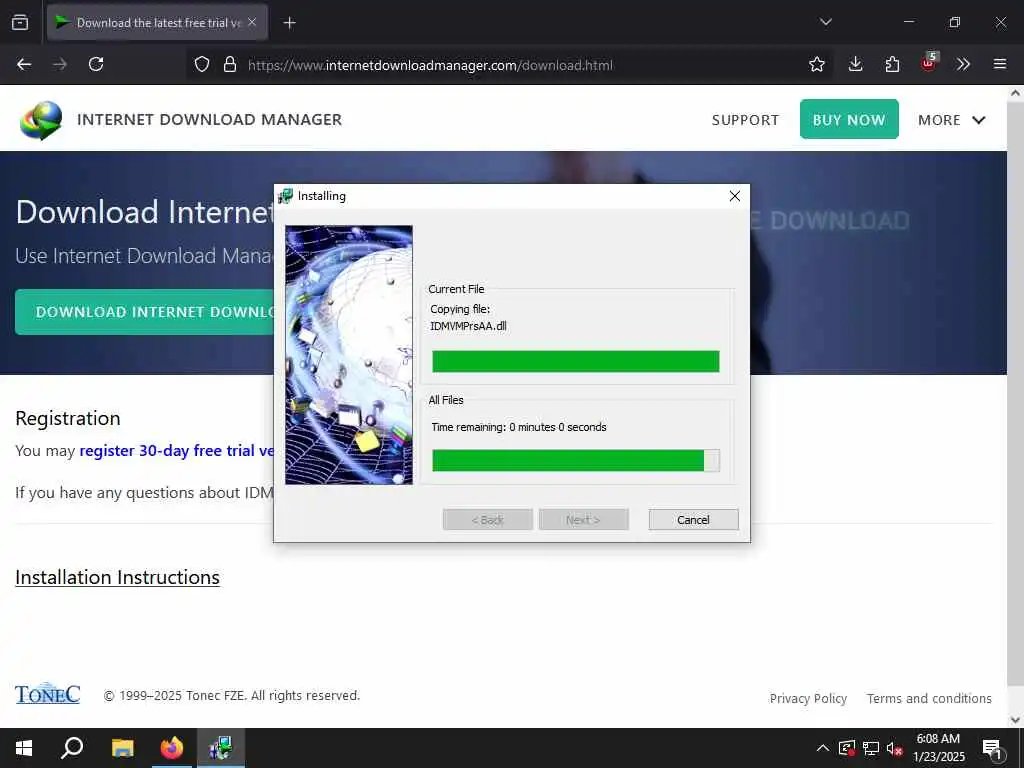Switch to Firefox in the taskbar
Image resolution: width=1024 pixels, height=768 pixels.
(172, 748)
